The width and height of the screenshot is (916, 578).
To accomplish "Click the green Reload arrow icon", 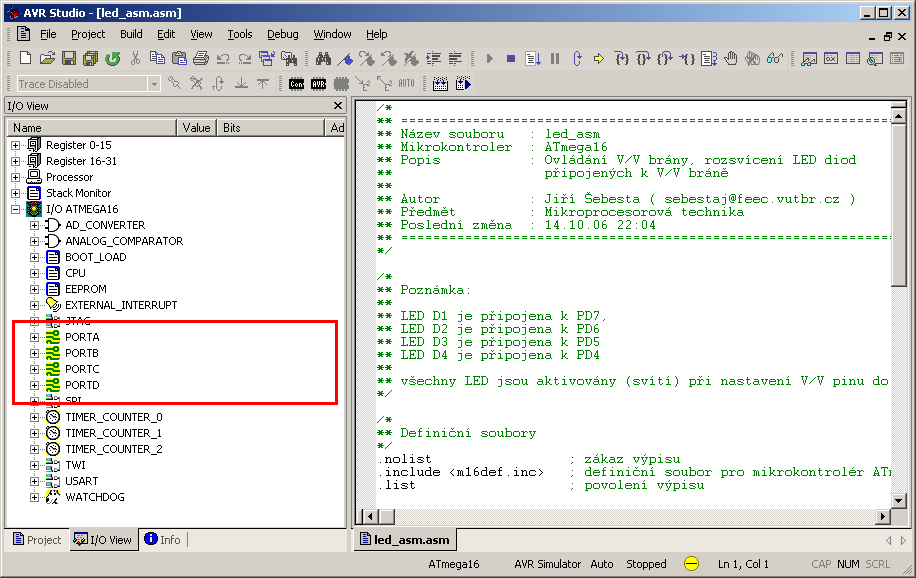I will 113,58.
